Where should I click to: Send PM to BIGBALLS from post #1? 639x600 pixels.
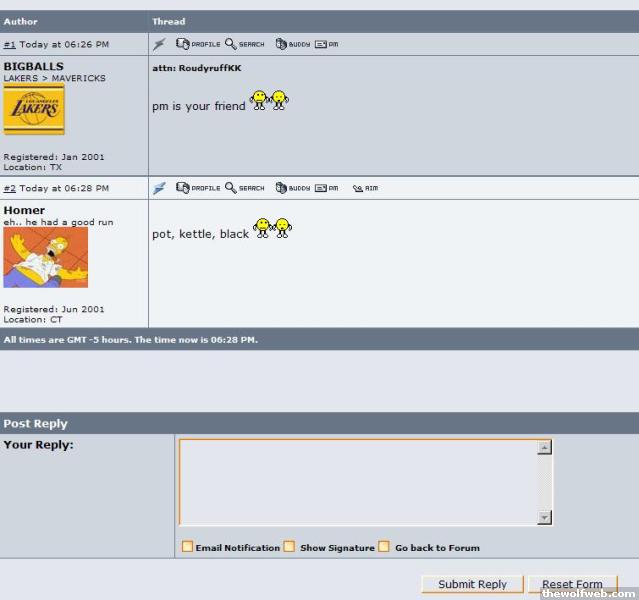tap(327, 44)
